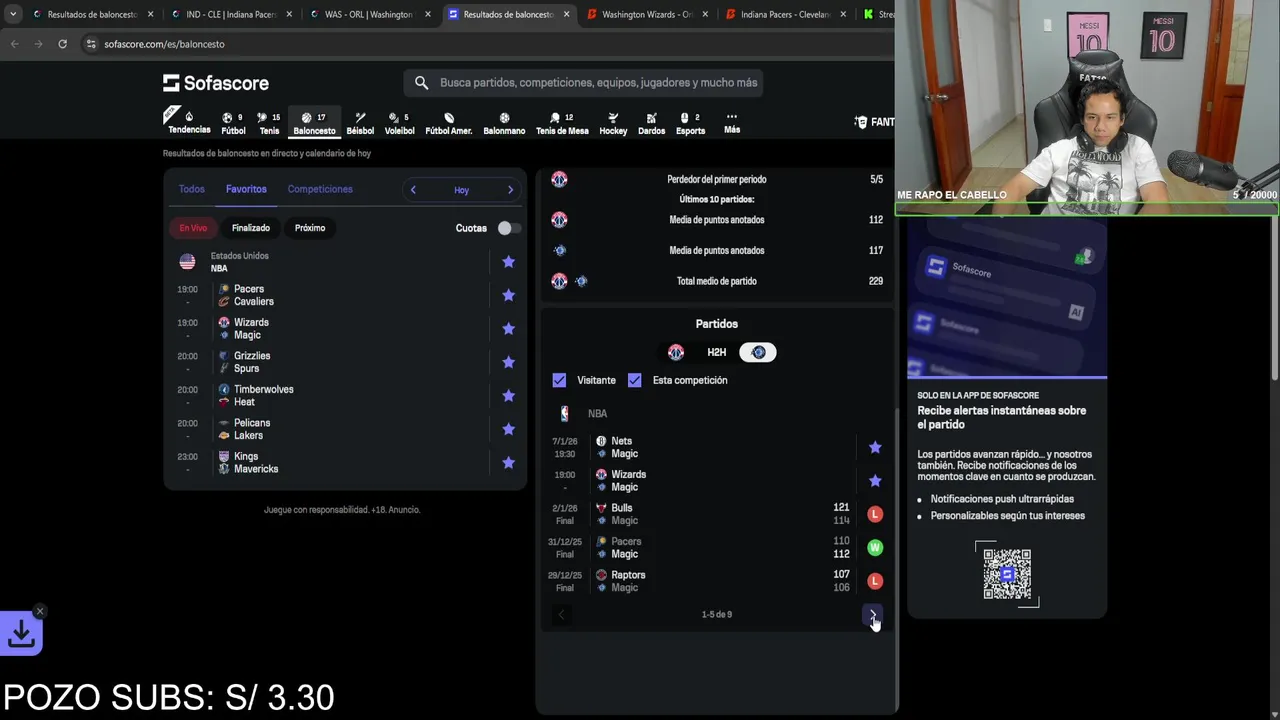
Task: Switch to WAS - ORL Washington tab
Action: coord(369,15)
